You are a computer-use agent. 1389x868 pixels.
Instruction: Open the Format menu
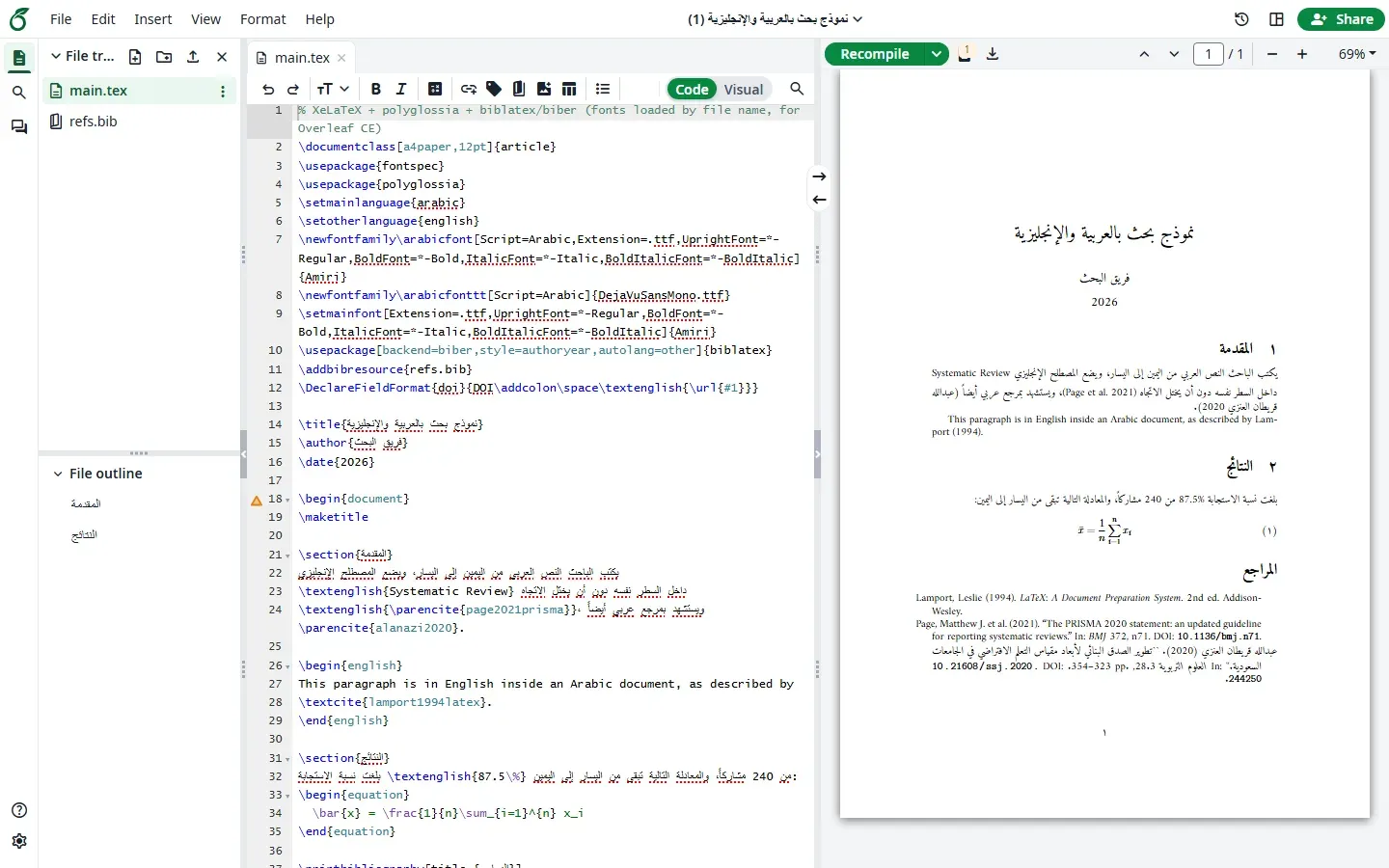[x=263, y=19]
